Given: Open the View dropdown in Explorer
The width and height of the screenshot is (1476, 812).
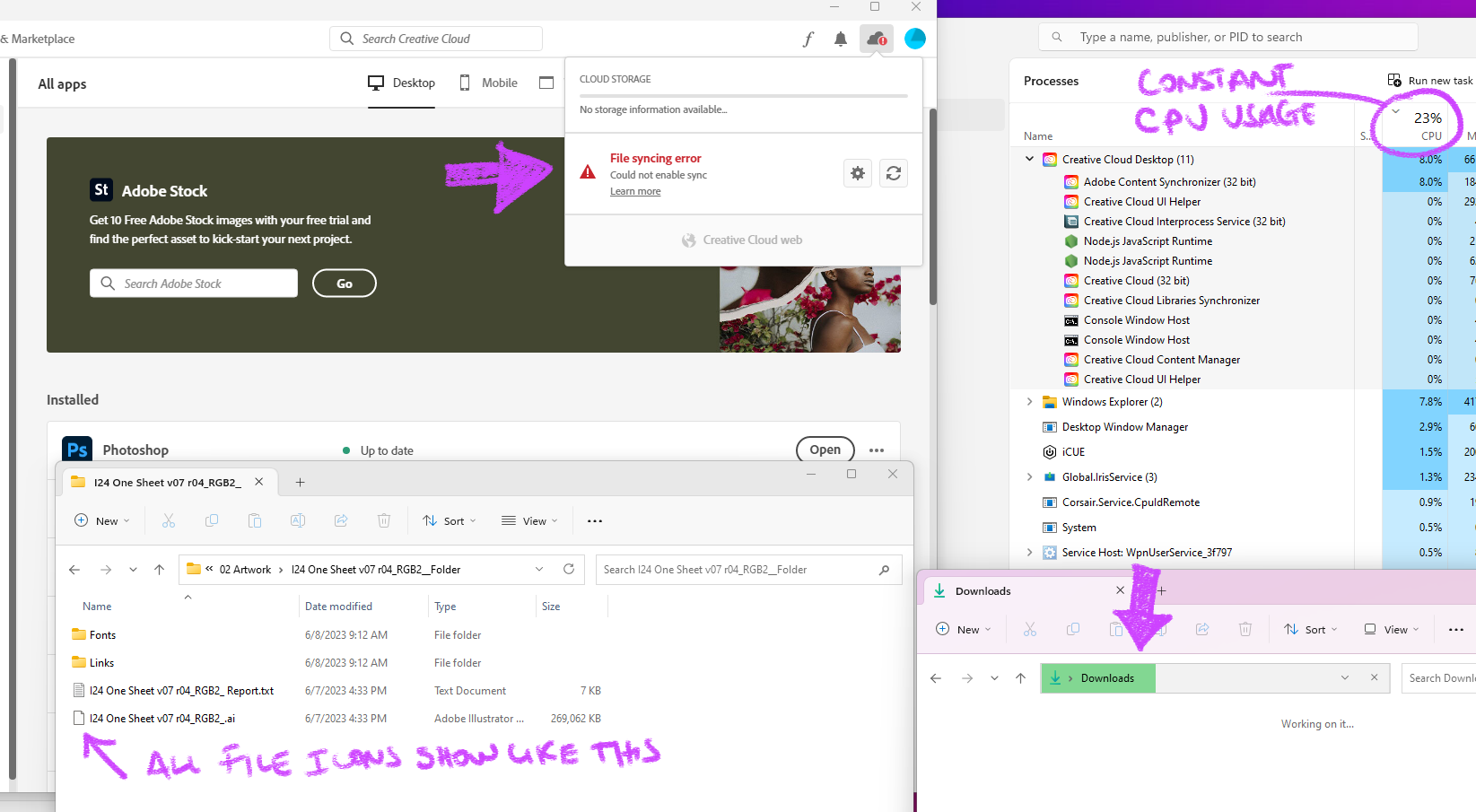Looking at the screenshot, I should pyautogui.click(x=529, y=520).
